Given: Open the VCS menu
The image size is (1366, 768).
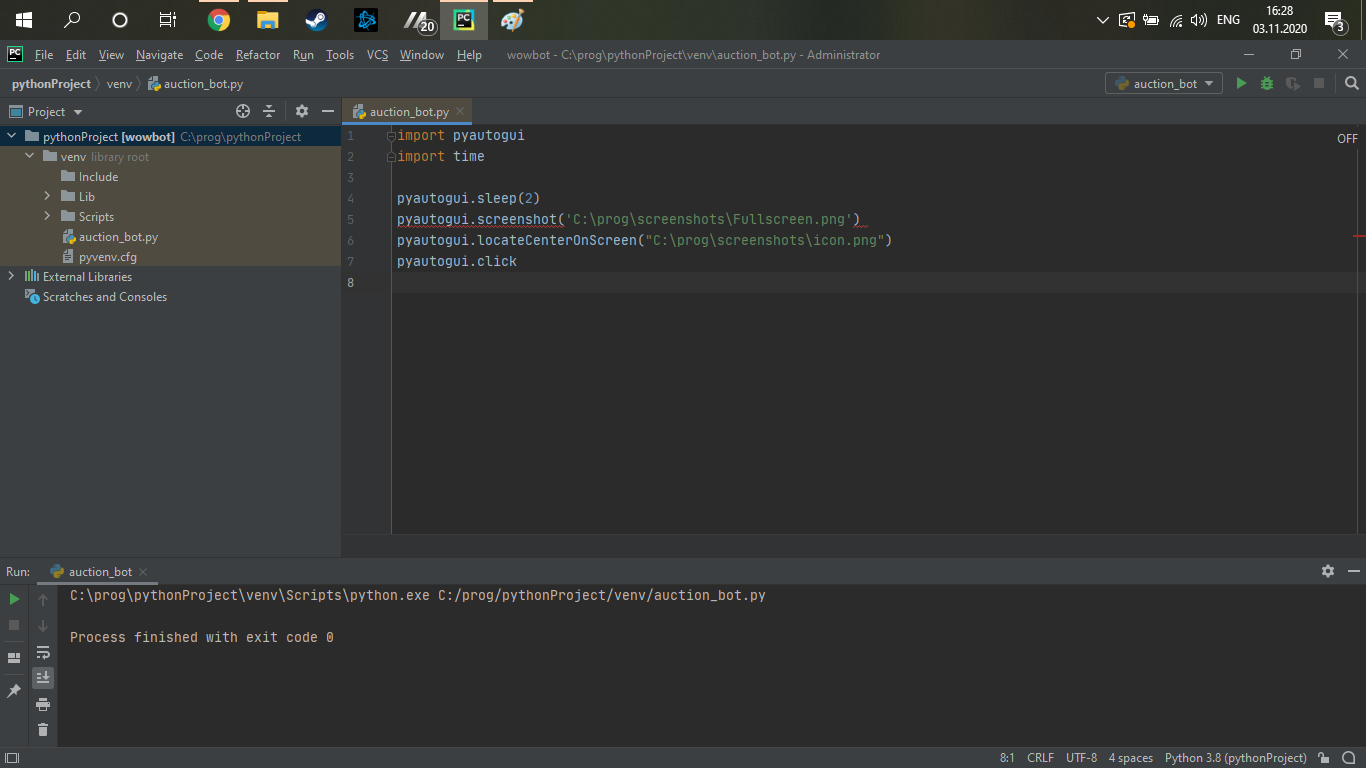Looking at the screenshot, I should 377,55.
